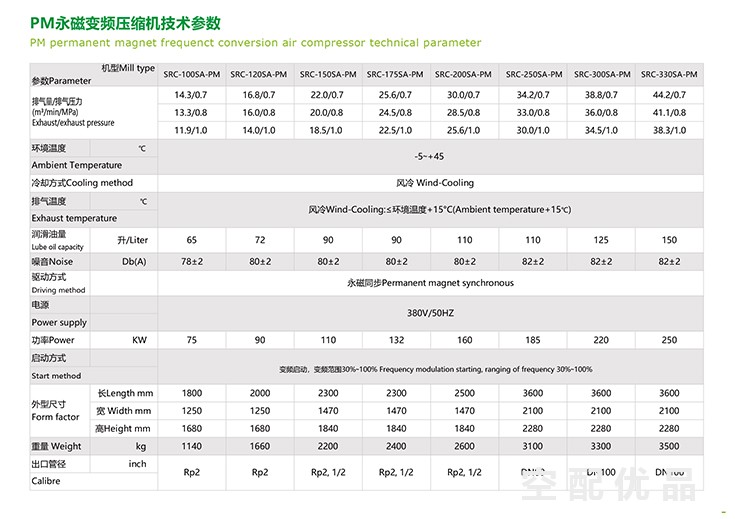
Task: Click the power value '220'
Action: (x=601, y=340)
